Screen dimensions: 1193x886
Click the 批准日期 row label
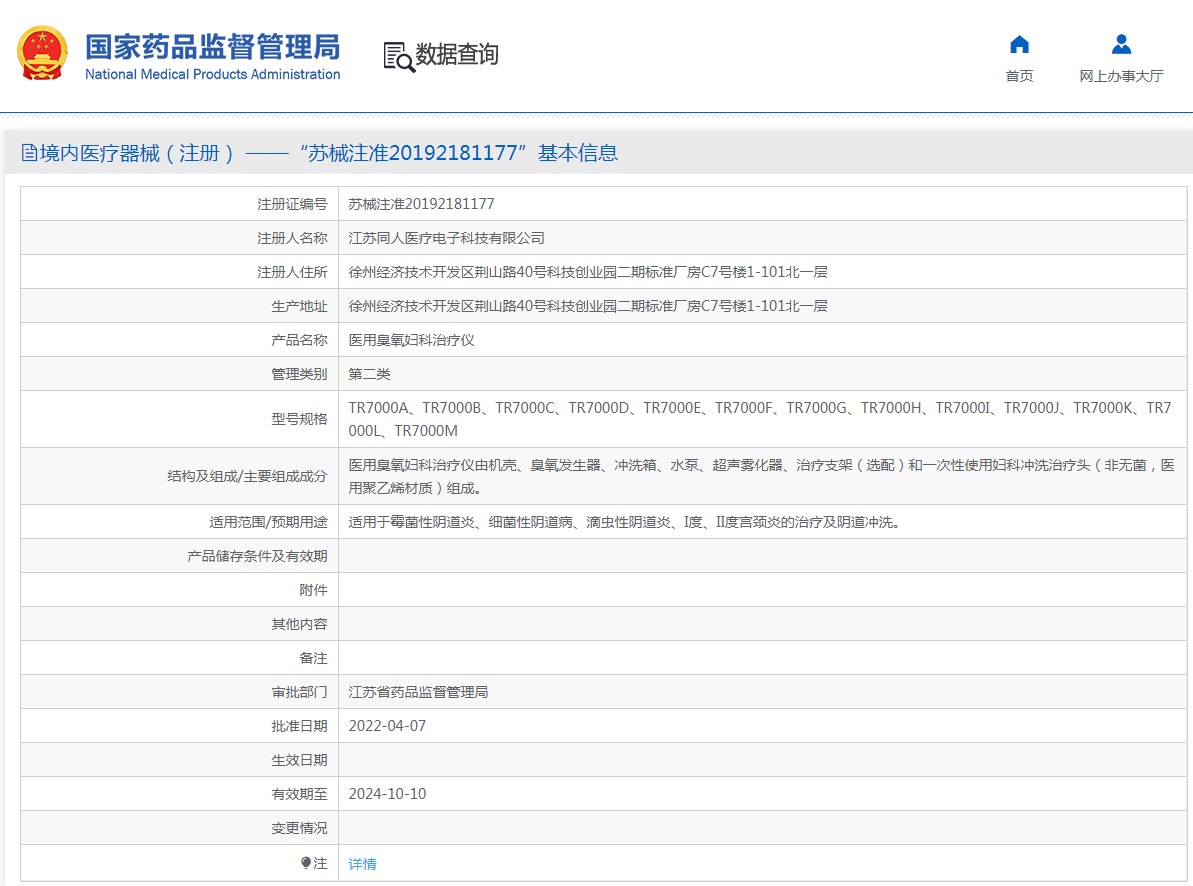click(299, 726)
